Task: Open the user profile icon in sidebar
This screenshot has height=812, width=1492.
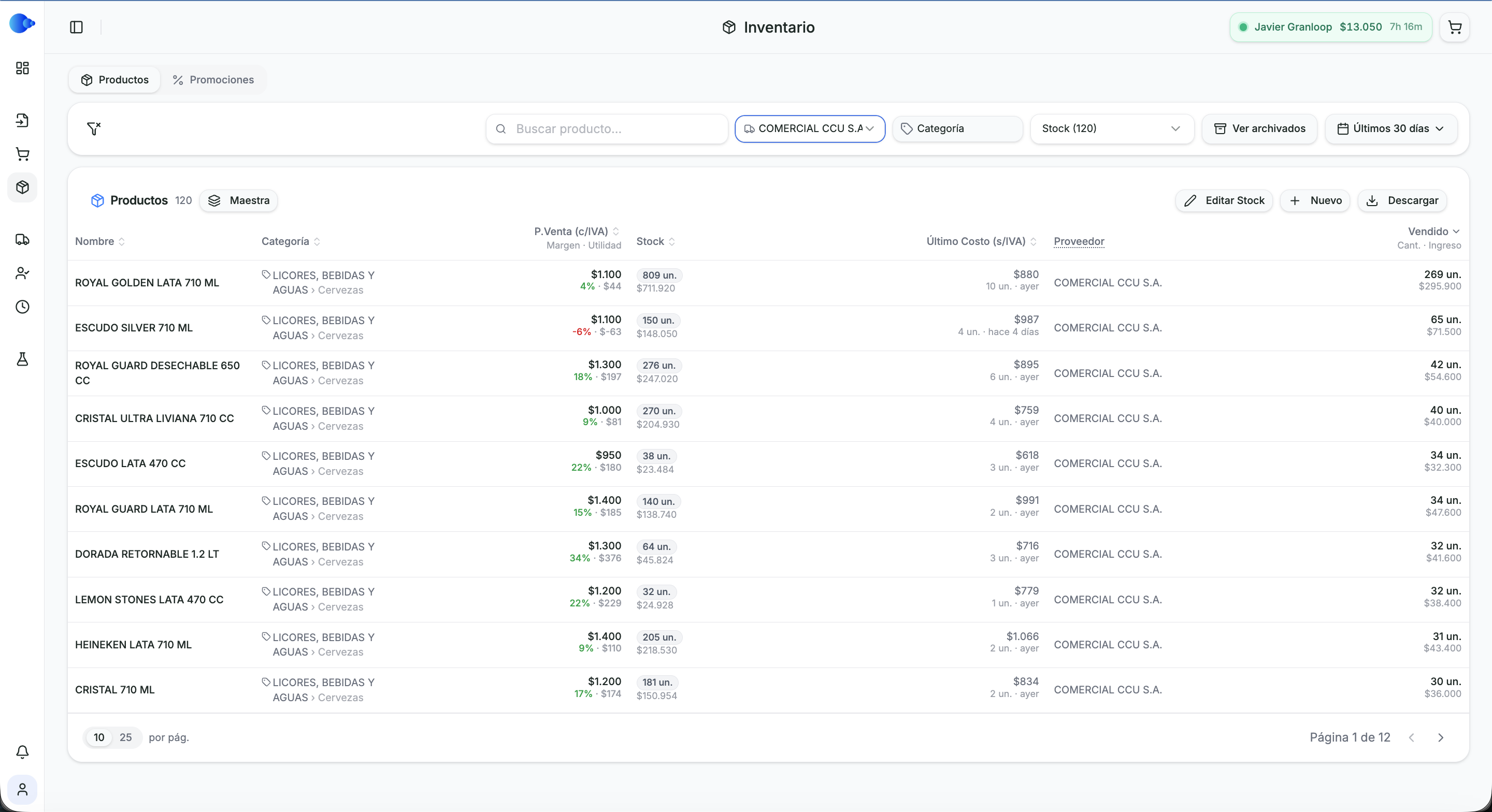Action: coord(22,789)
